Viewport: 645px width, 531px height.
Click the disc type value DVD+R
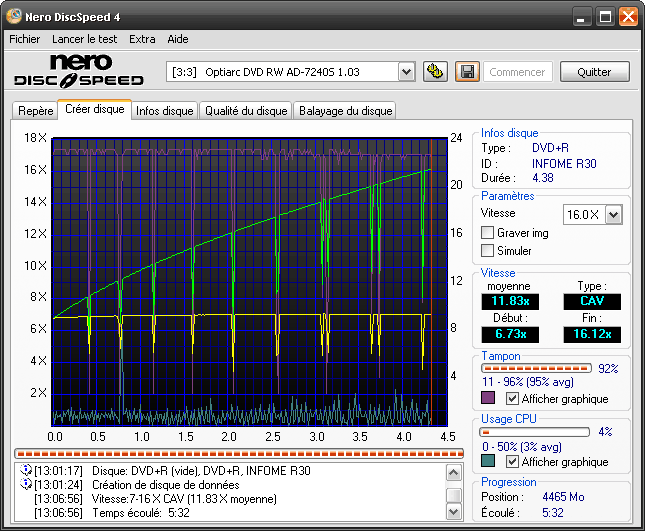click(x=550, y=148)
